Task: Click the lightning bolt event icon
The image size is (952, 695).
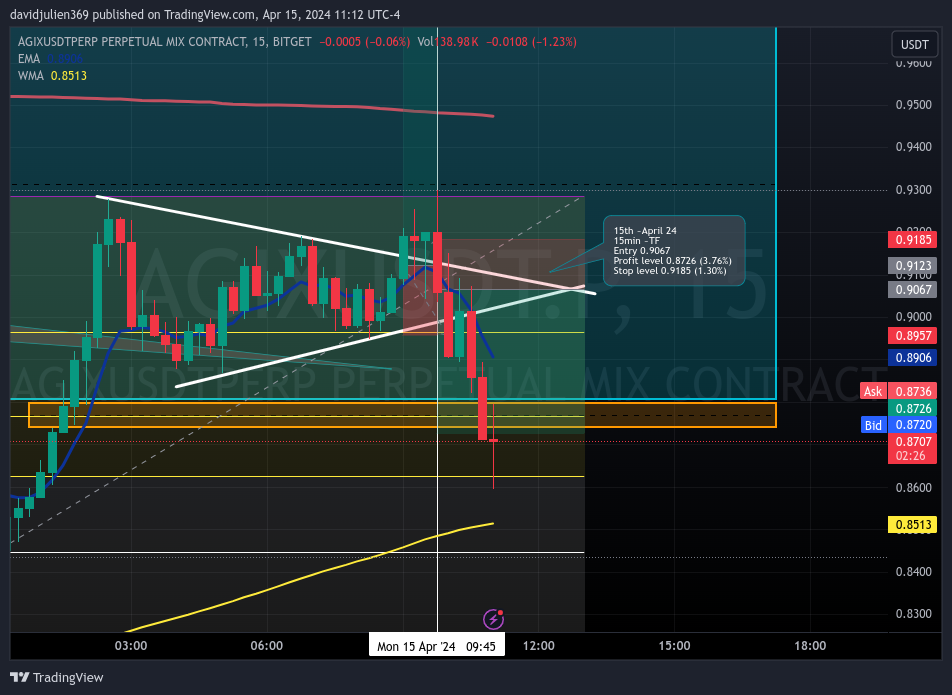Action: pos(494,619)
